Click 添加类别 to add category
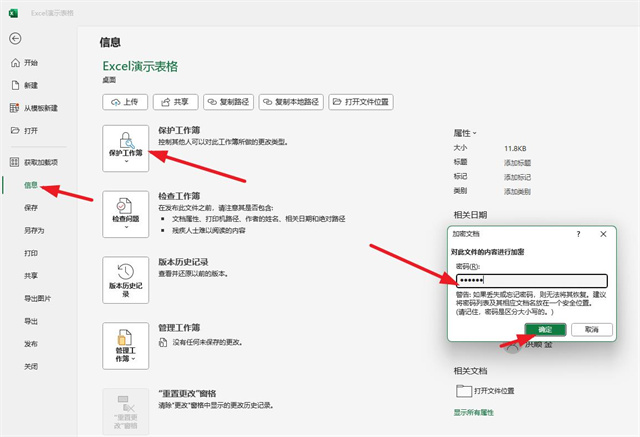 (x=517, y=191)
